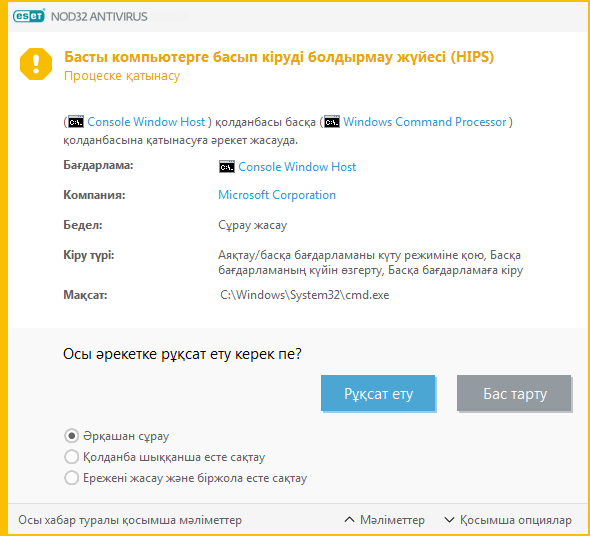Select the Әрқашан сұрау radio option
Screen dimensions: 590x536
tap(71, 436)
